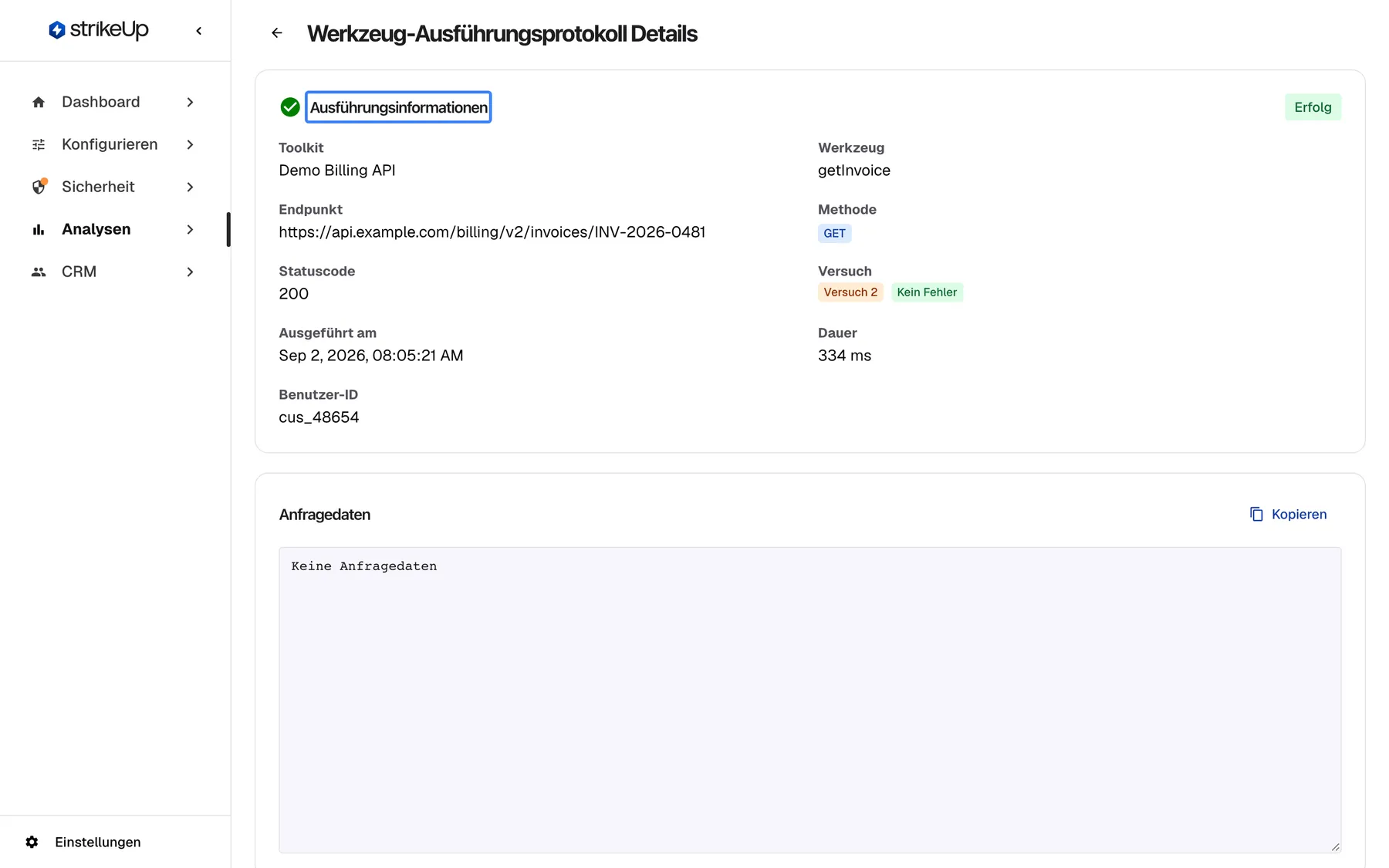
Task: Click the Statuscode field label
Action: (316, 272)
